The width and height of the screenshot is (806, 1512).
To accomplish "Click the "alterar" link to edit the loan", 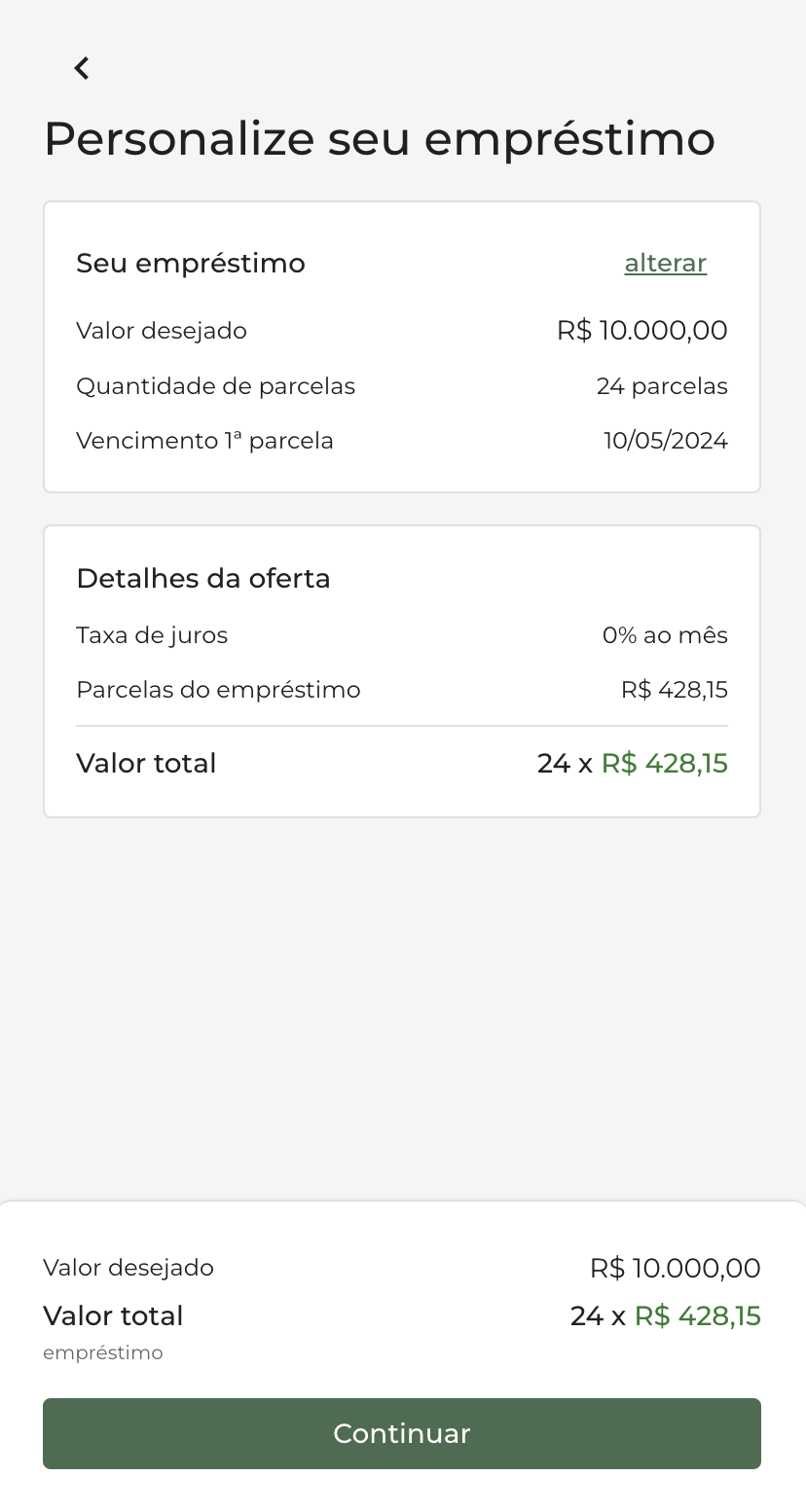I will tap(665, 264).
